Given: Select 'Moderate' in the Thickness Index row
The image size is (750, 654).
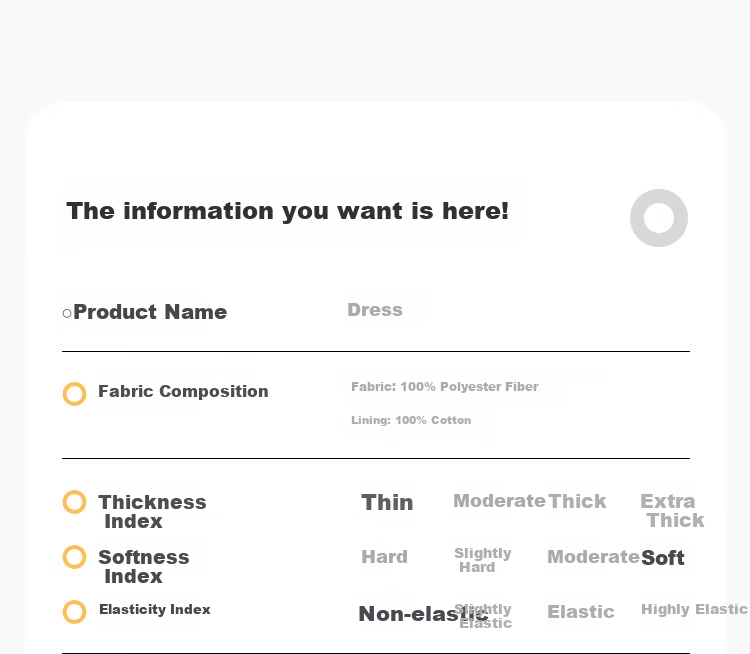Looking at the screenshot, I should pos(499,501).
